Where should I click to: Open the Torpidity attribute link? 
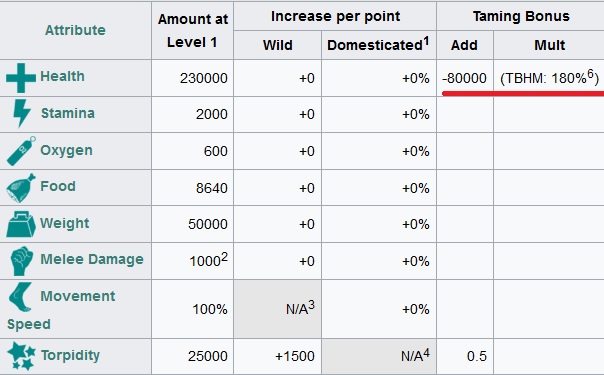[70, 355]
